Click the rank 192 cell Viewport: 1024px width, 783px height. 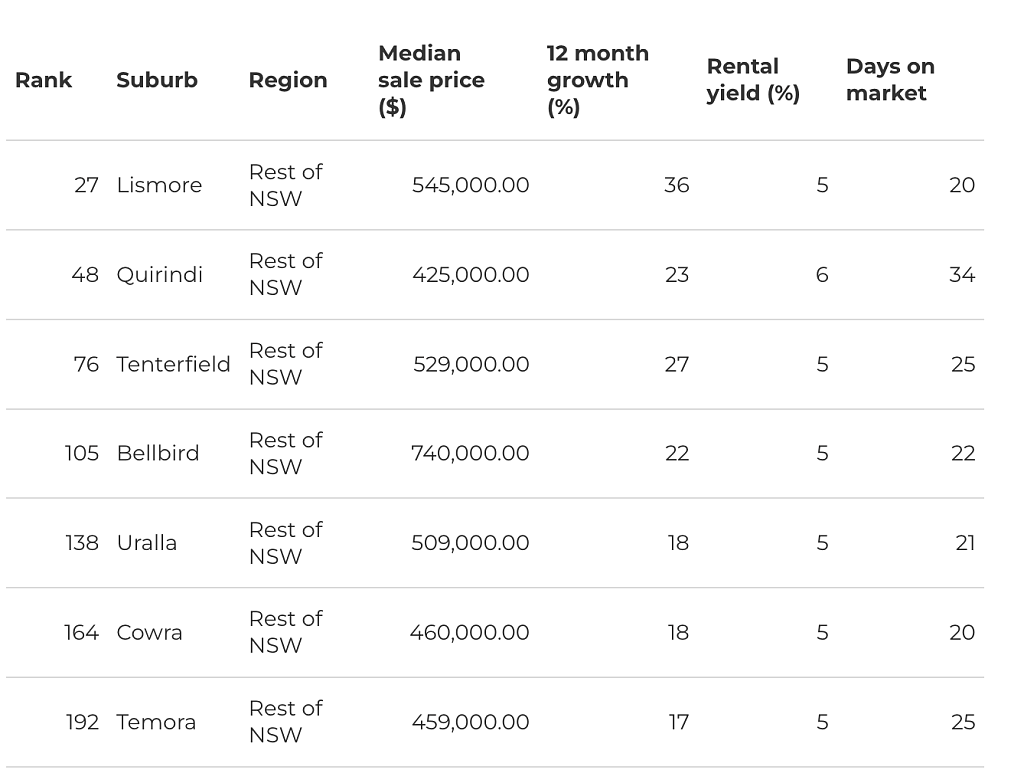pos(82,722)
